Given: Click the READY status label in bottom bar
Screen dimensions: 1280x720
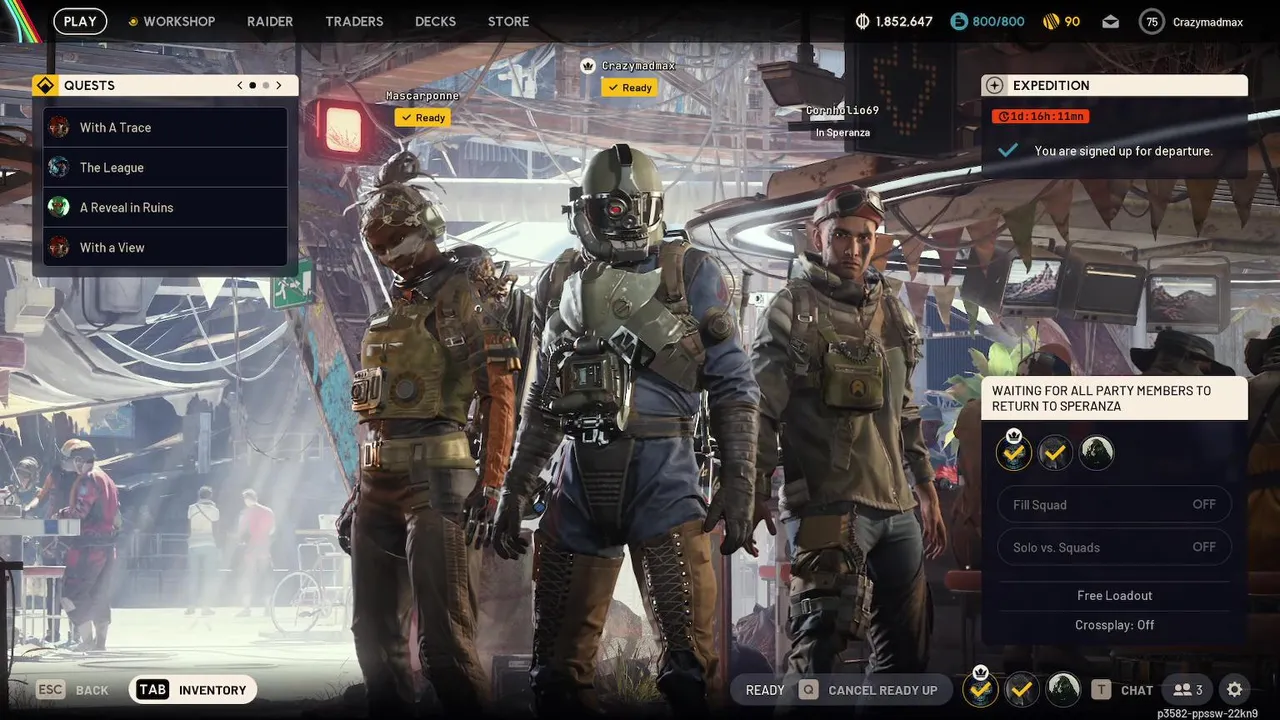Looking at the screenshot, I should click(765, 690).
